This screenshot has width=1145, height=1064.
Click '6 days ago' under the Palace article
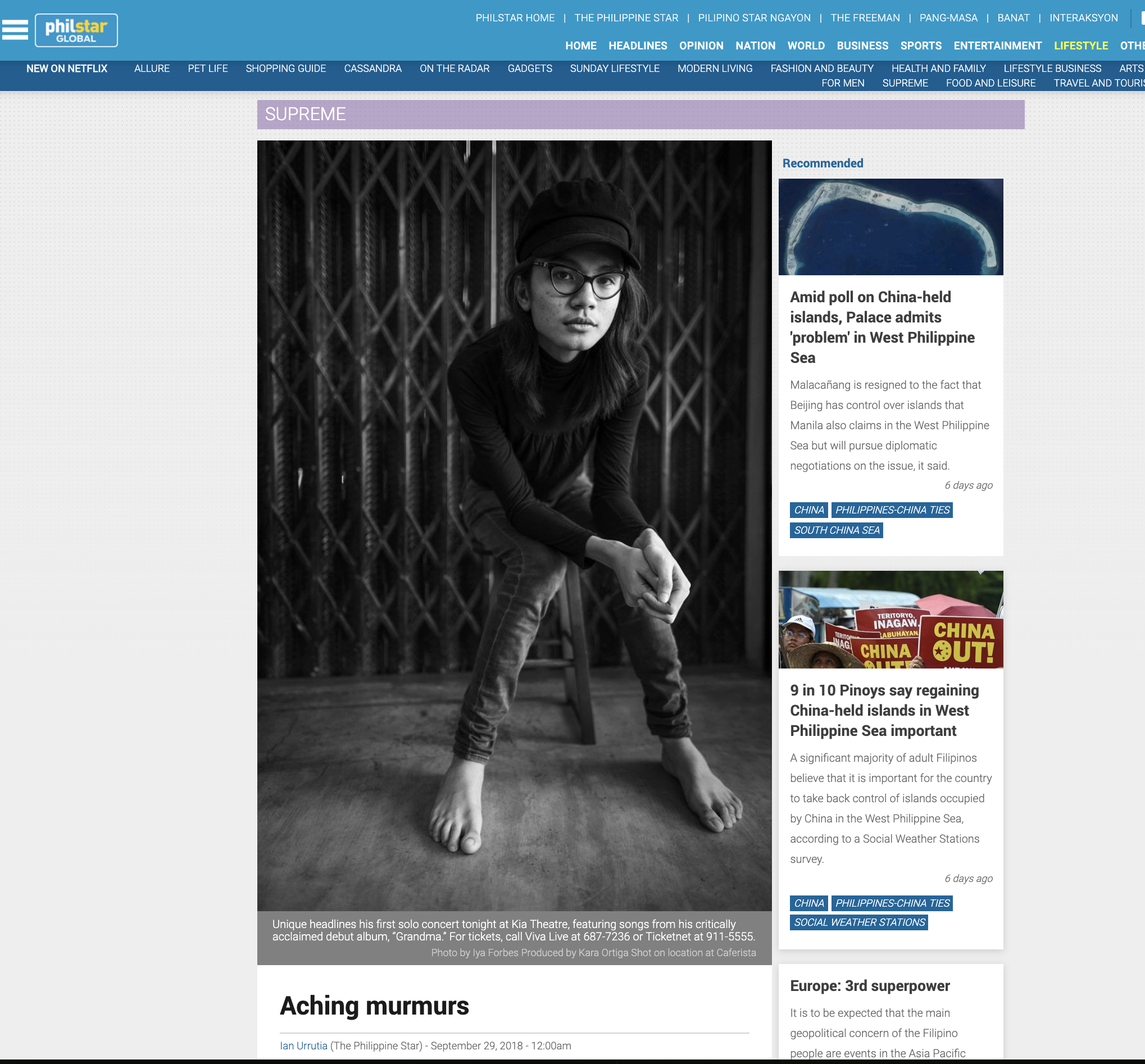coord(968,485)
